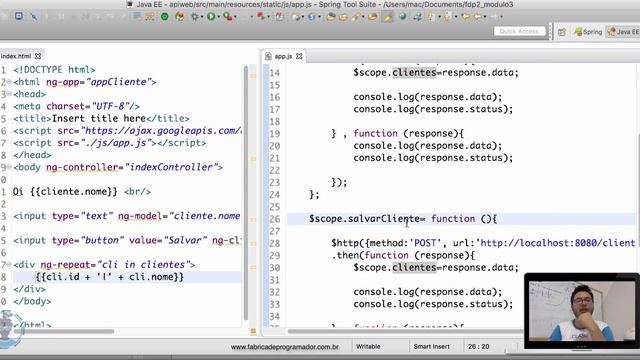
Task: Click the blue circular icon before folder icons
Action: pyautogui.click(x=311, y=17)
